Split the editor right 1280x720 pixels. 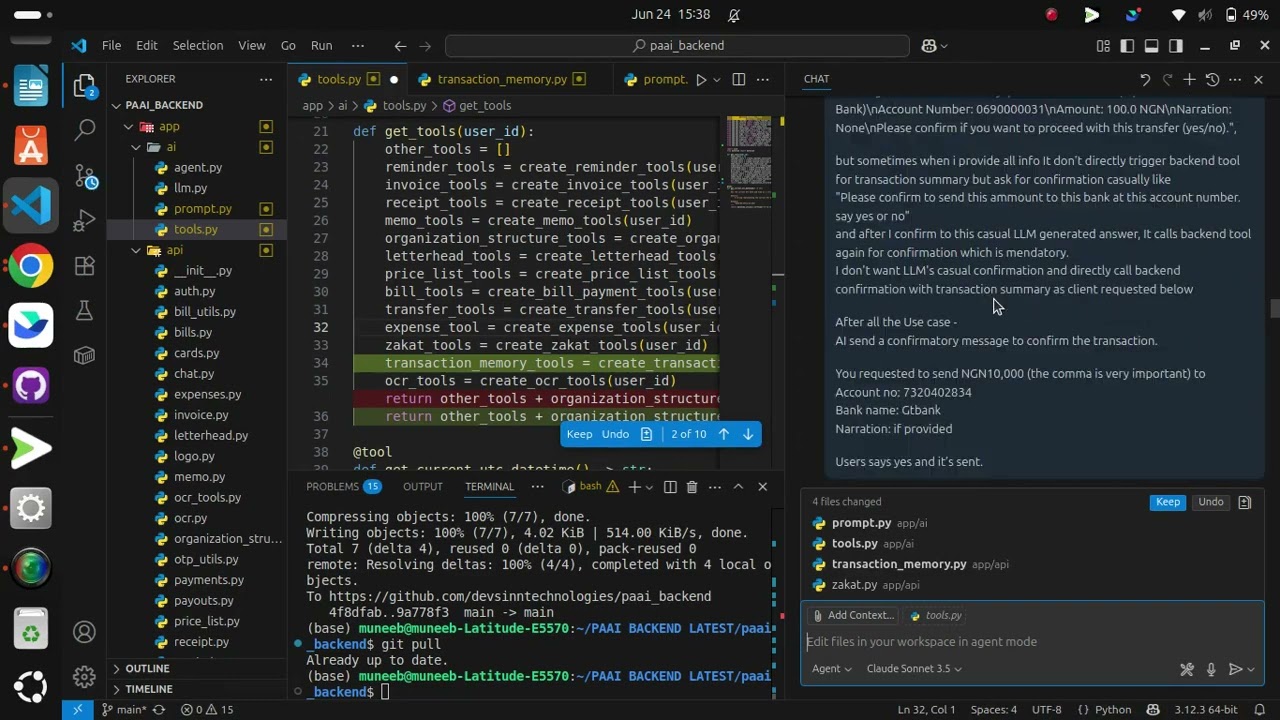tap(738, 79)
